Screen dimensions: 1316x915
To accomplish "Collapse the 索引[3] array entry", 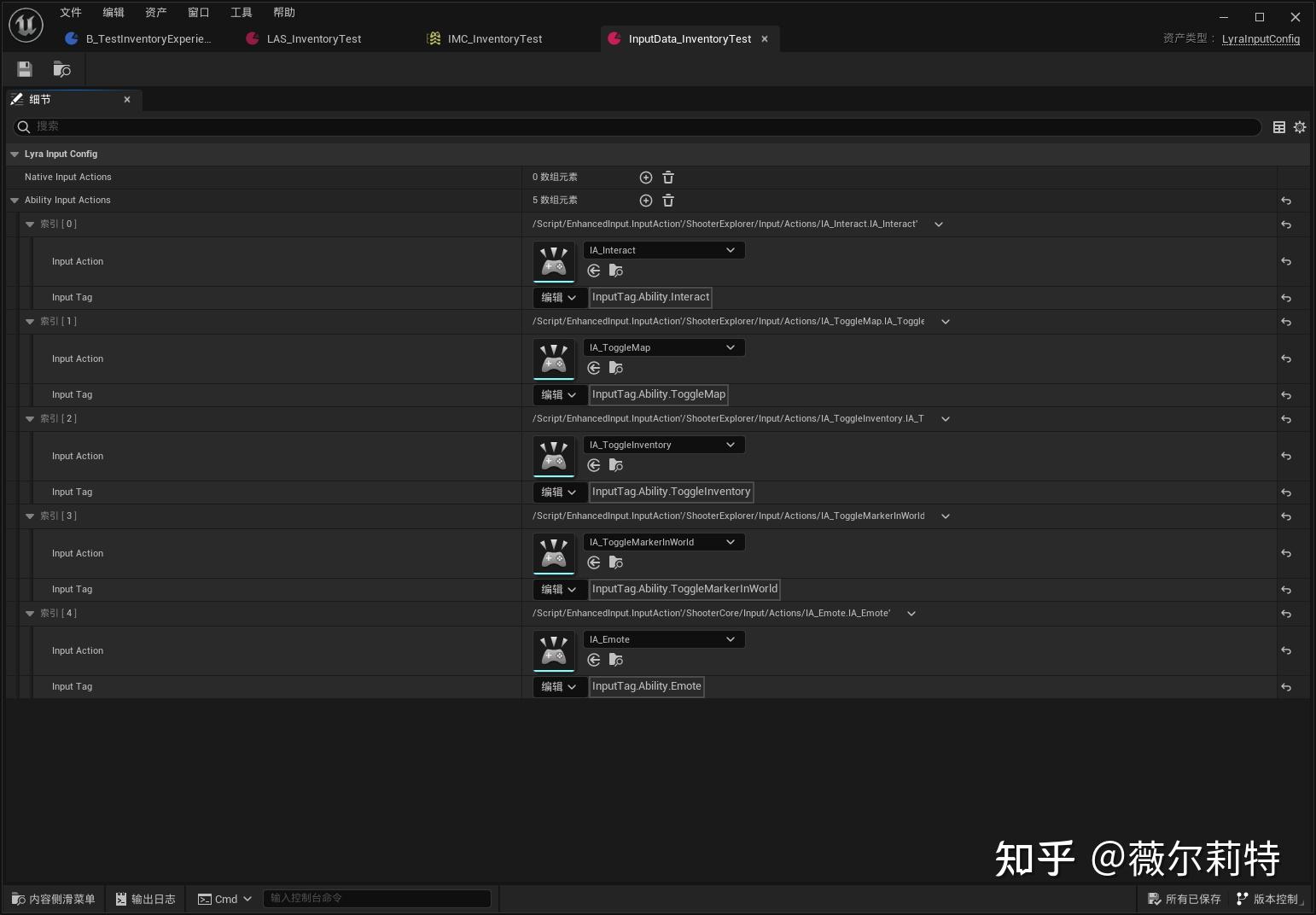I will pyautogui.click(x=30, y=516).
